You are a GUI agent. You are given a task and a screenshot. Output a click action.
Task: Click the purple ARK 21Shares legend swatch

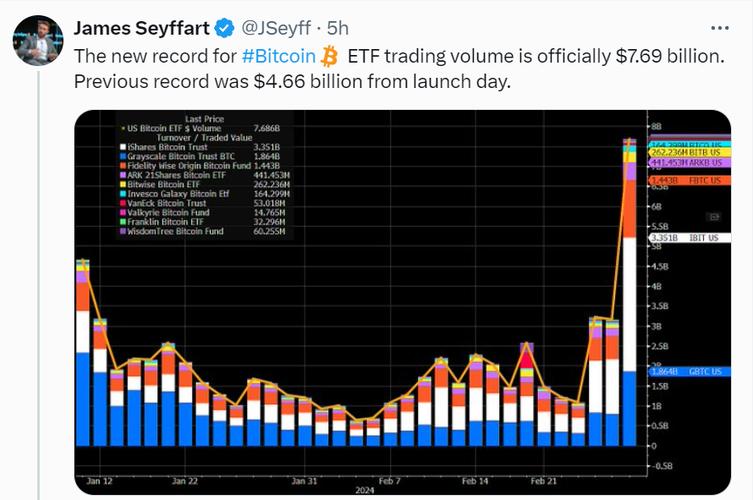click(121, 176)
